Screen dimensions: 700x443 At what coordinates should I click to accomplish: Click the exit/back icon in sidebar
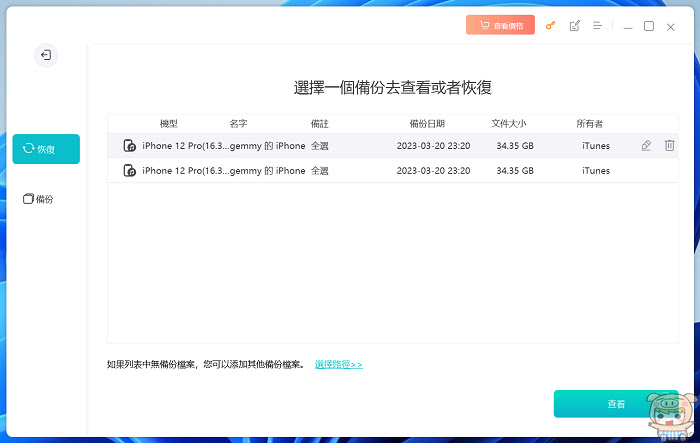46,55
